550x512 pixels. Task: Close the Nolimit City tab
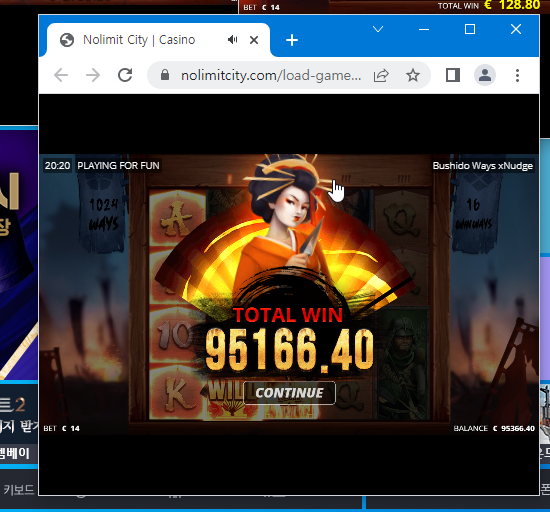pos(254,40)
